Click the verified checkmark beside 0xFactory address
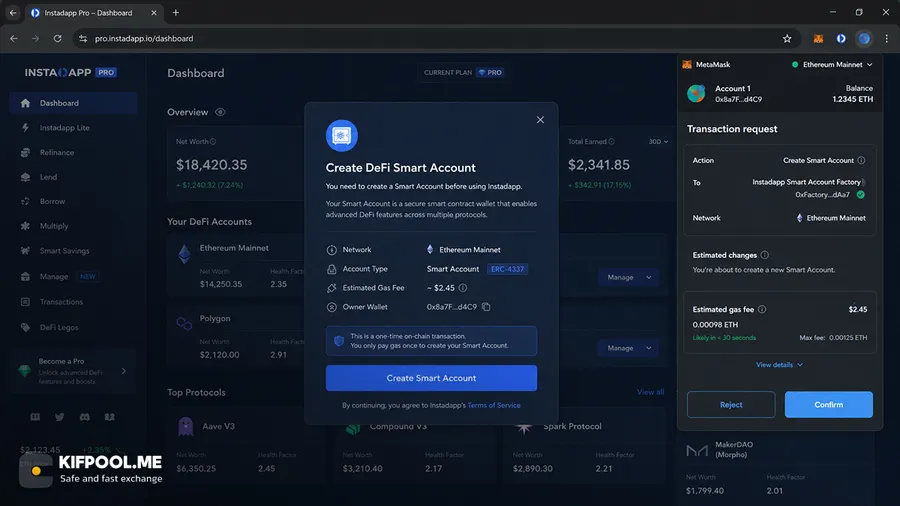The height and width of the screenshot is (506, 900). (x=860, y=195)
